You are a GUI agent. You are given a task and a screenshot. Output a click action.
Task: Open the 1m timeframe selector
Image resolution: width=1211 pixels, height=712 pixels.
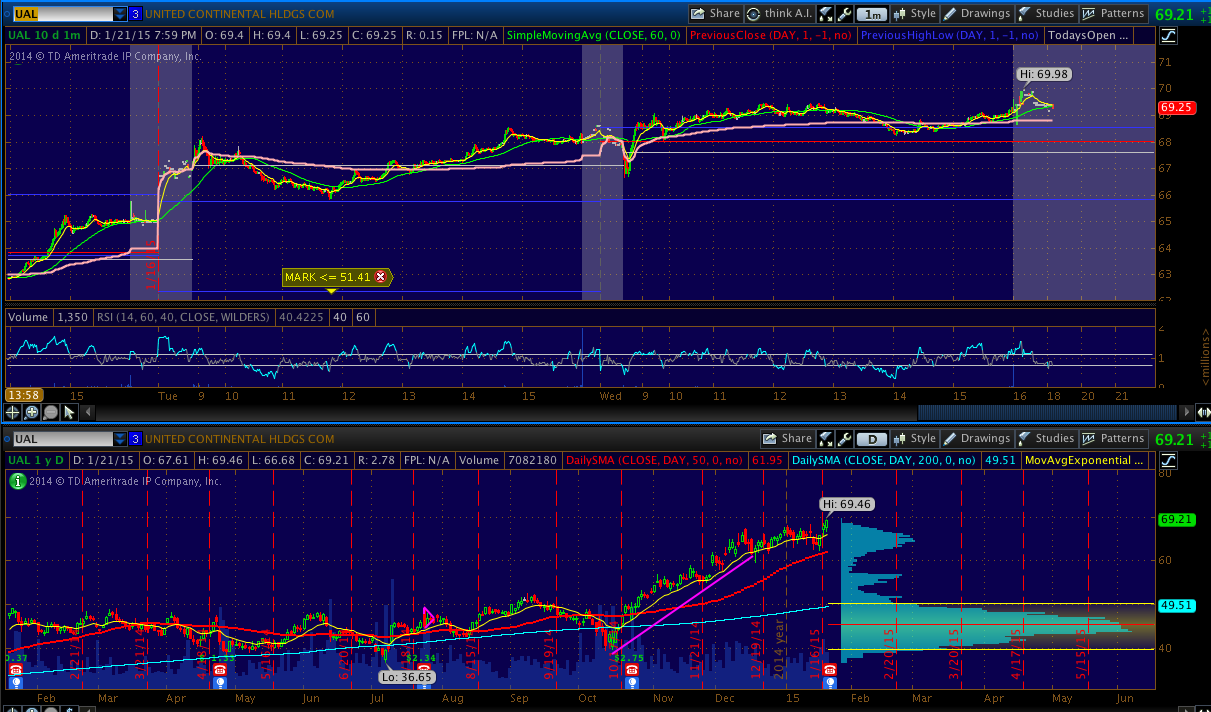point(873,14)
